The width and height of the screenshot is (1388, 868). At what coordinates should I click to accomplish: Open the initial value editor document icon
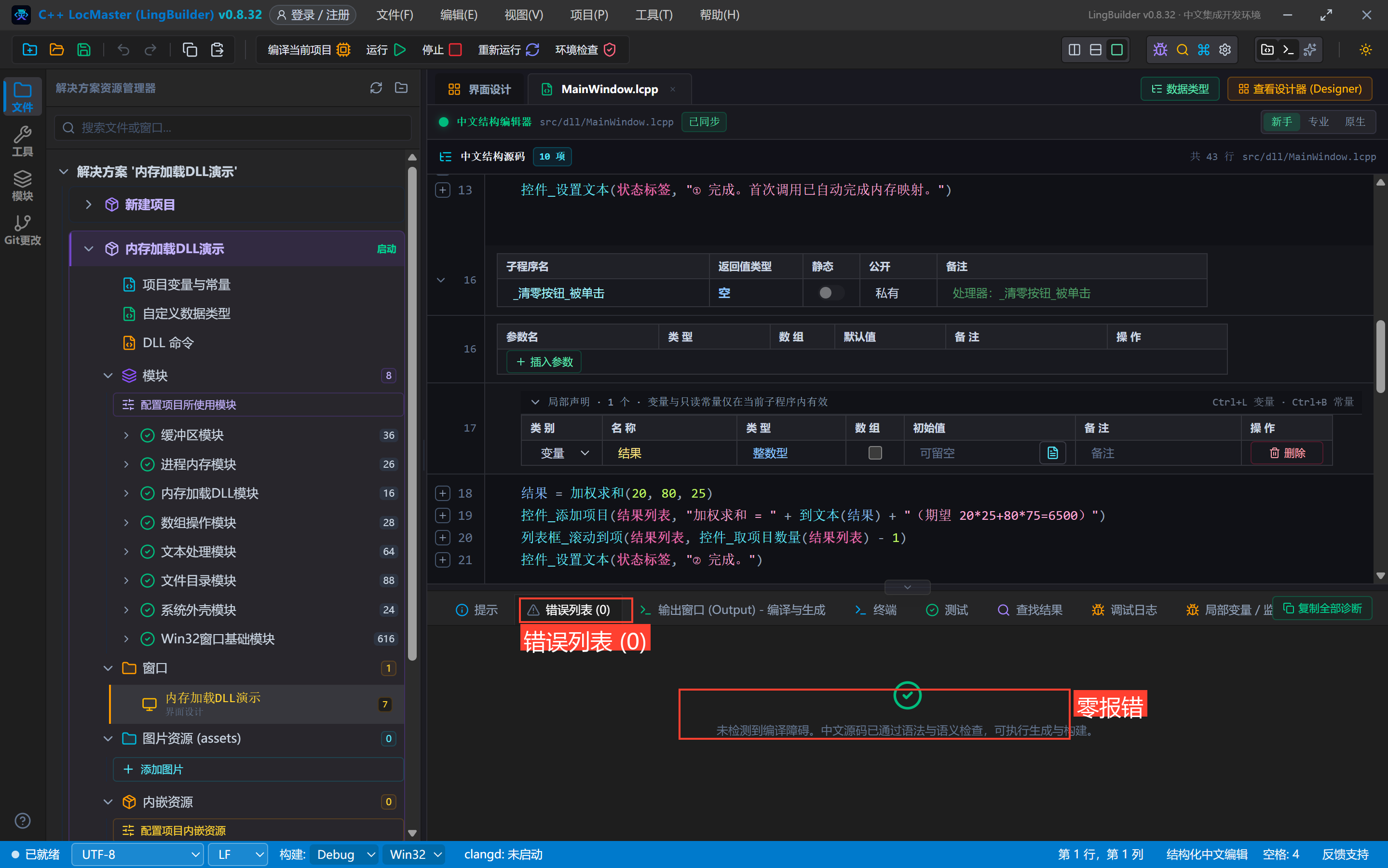[x=1052, y=453]
